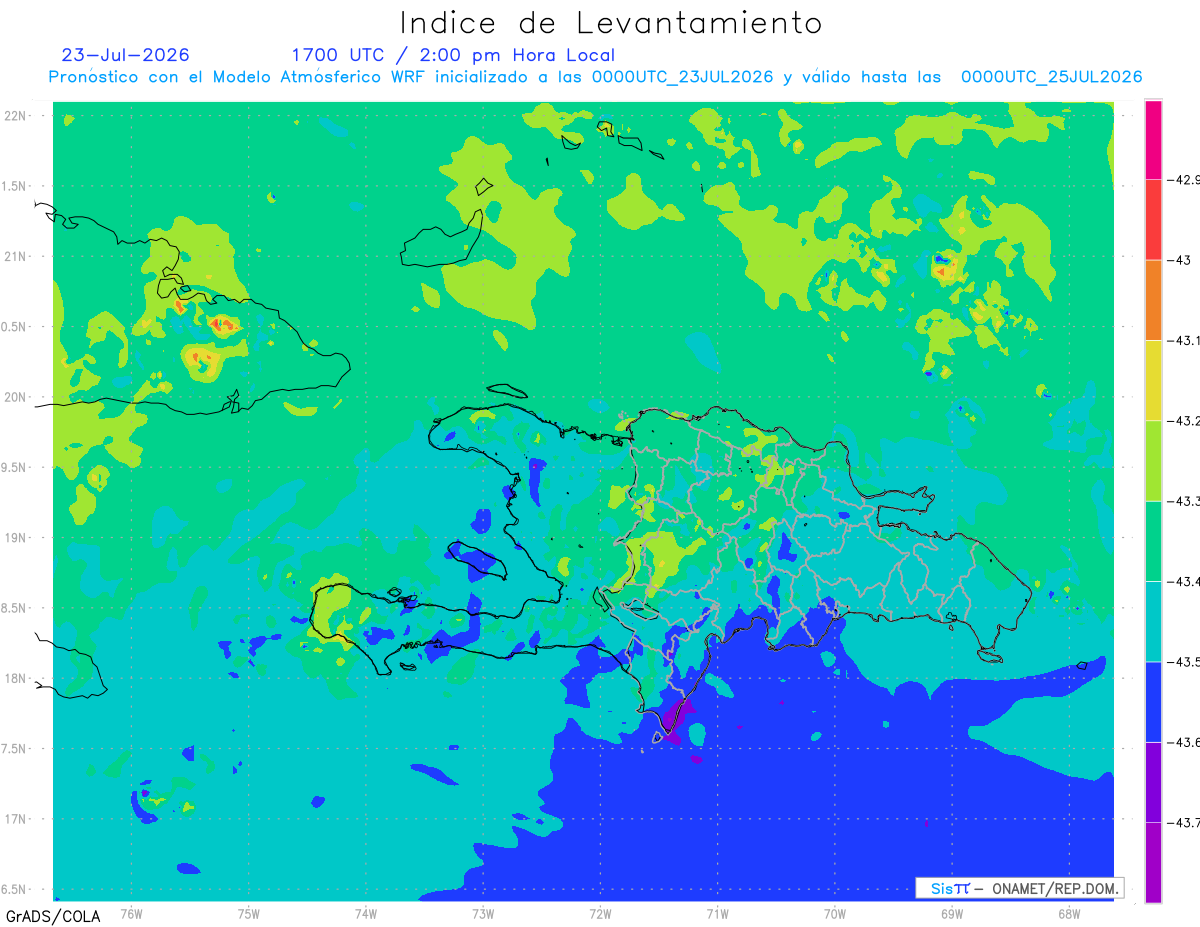Pick the cyan legend color between -43.4 and -43.5
1200x927 pixels.
[1153, 621]
